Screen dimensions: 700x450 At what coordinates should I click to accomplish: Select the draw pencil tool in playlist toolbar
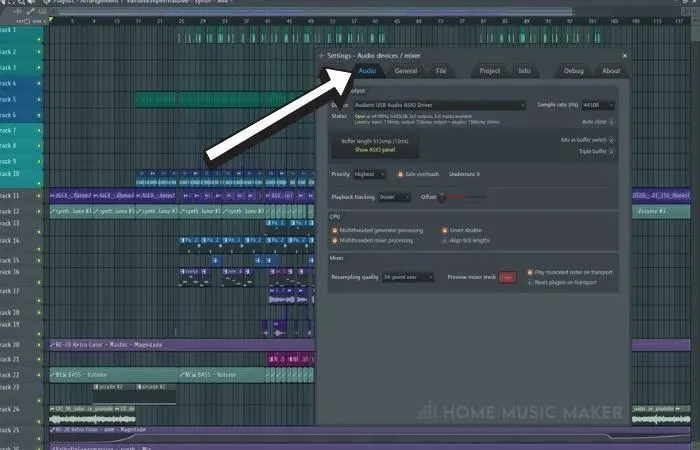click(31, 11)
